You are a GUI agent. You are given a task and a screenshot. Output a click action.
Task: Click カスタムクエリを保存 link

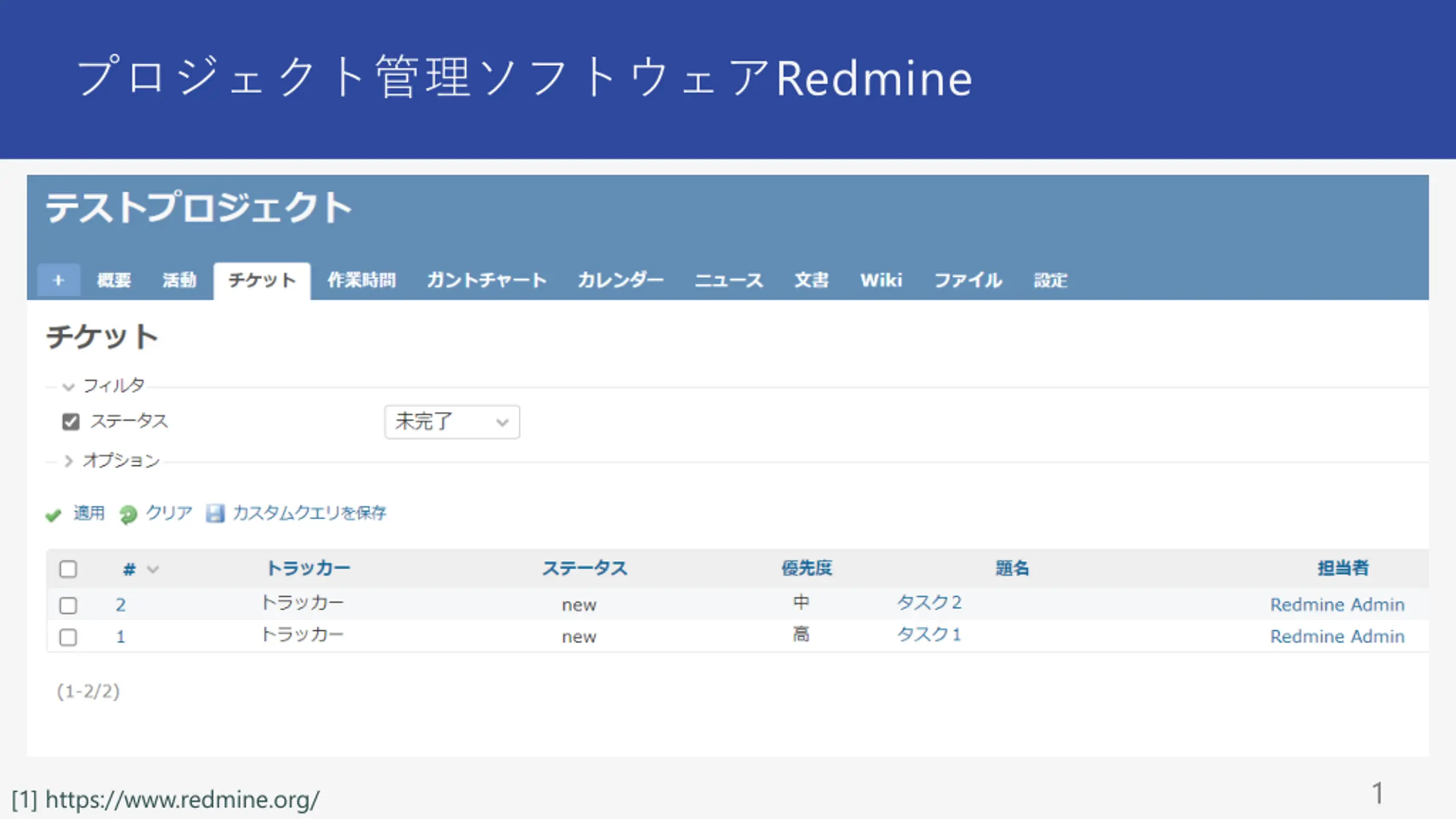[310, 514]
